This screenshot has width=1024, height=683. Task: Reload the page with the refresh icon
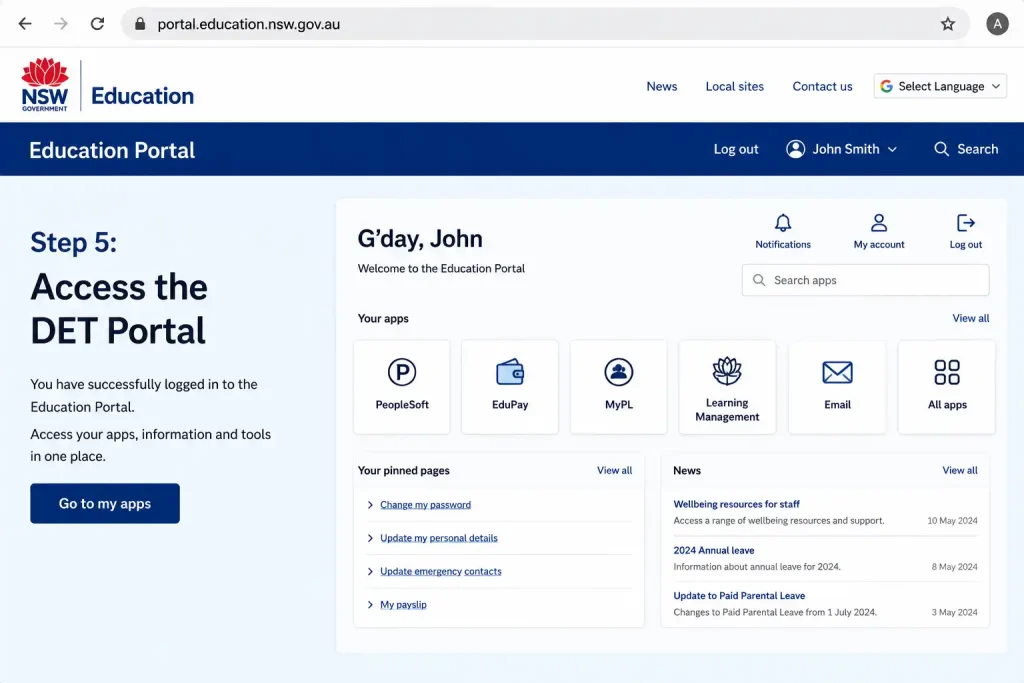97,24
